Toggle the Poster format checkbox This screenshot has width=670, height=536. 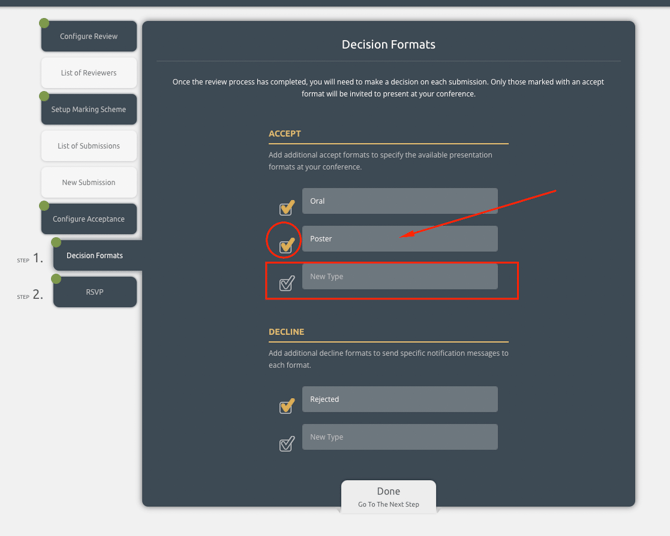click(x=286, y=244)
